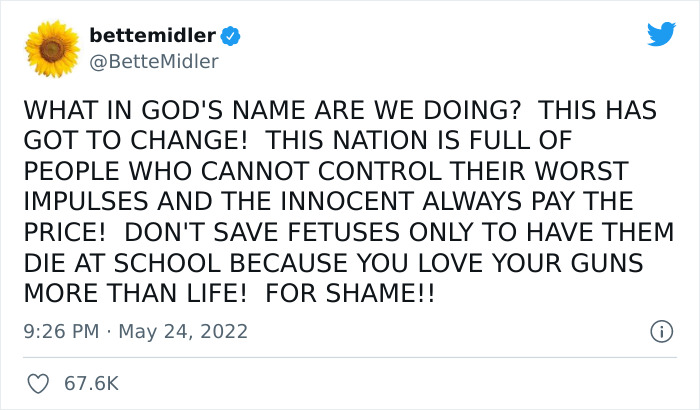Viewport: 700px width, 410px height.
Task: Click the @BetteMidler handle
Action: pyautogui.click(x=154, y=62)
